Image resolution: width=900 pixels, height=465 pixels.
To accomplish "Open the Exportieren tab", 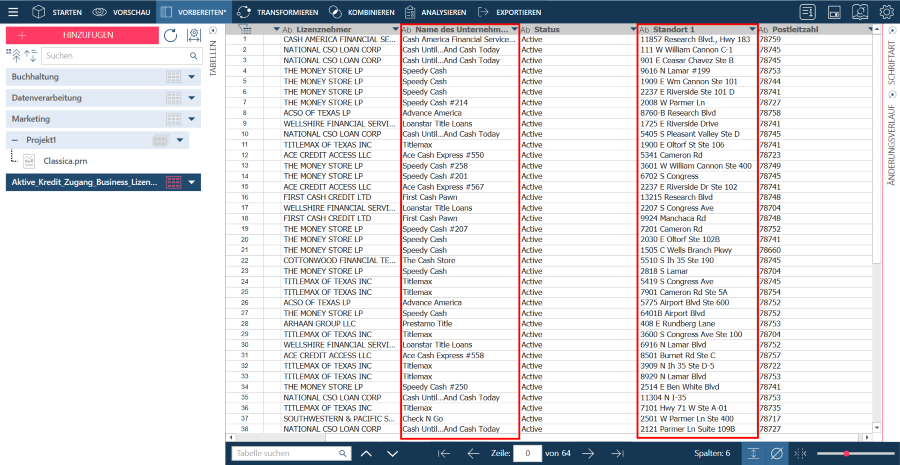I will pyautogui.click(x=510, y=12).
